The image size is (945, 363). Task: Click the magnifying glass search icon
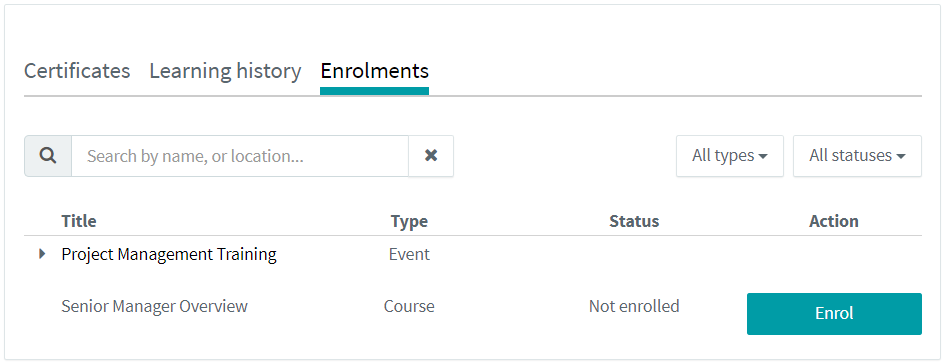pos(48,156)
